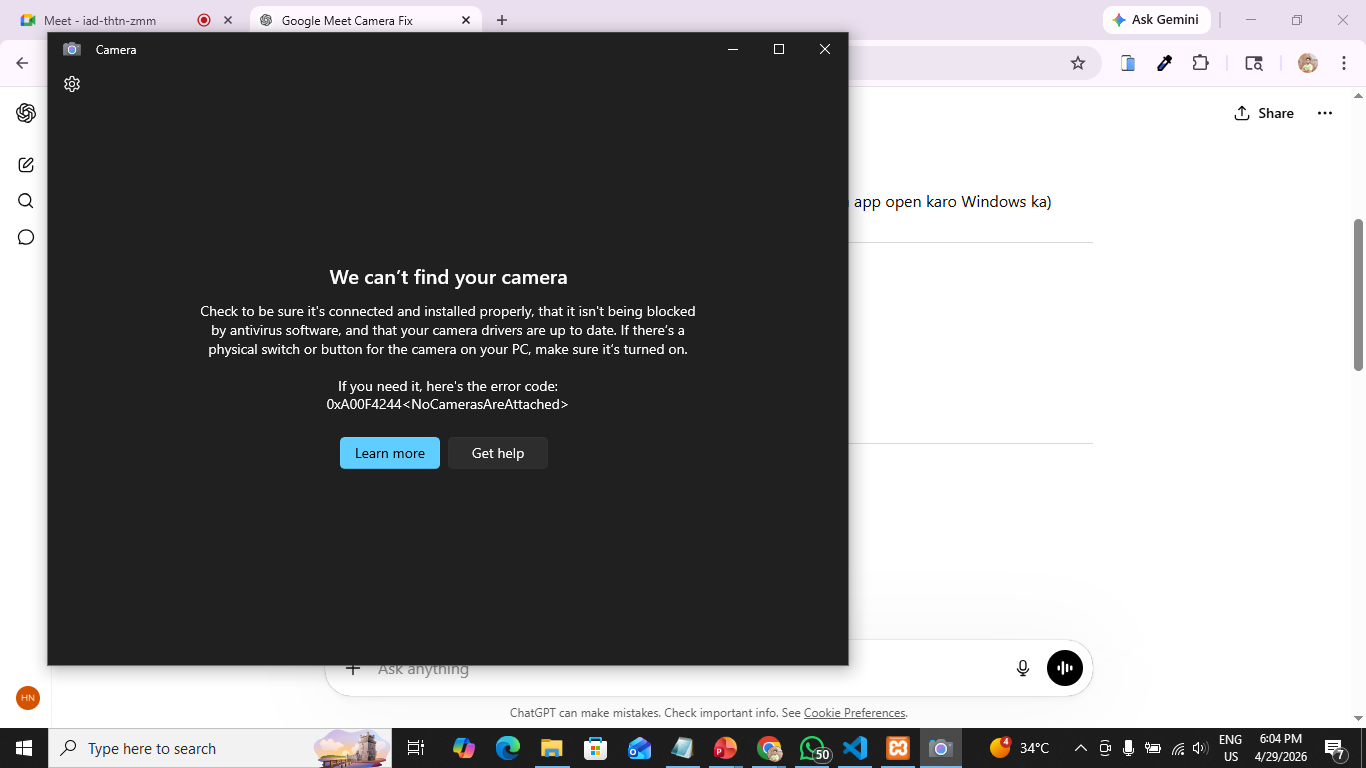
Task: Open a new browser tab
Action: coord(502,20)
